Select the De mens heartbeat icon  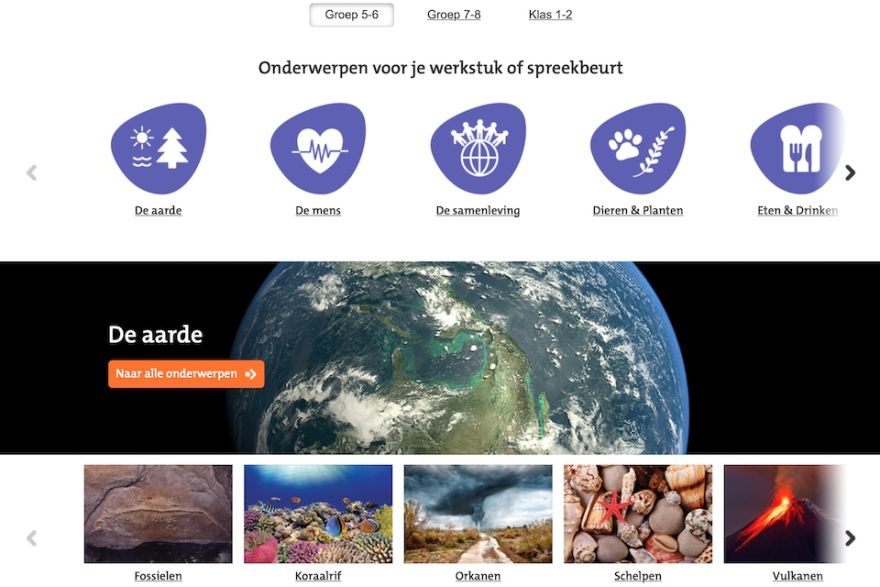(318, 148)
